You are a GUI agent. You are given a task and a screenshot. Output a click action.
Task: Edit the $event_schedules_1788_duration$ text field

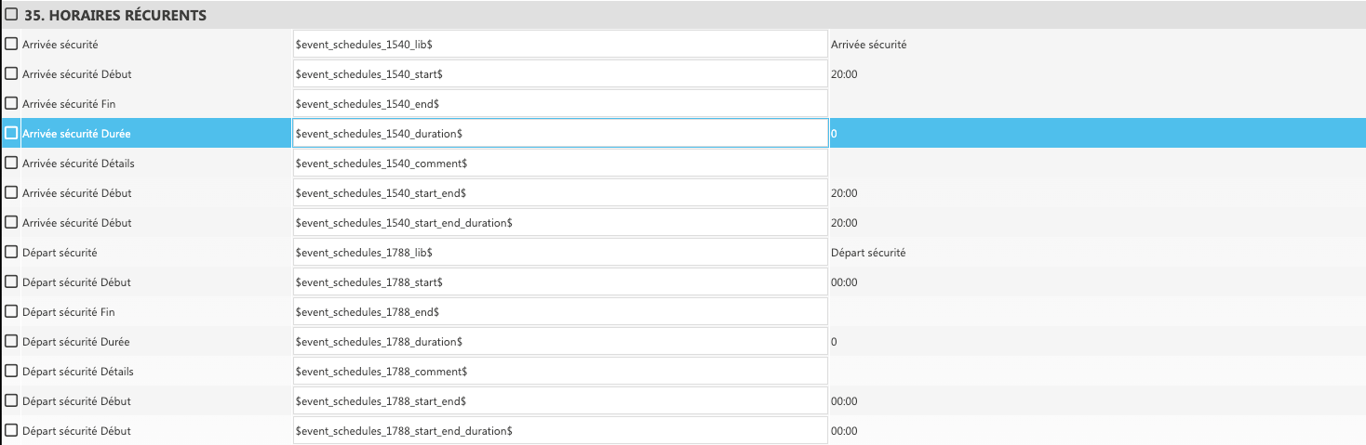560,342
